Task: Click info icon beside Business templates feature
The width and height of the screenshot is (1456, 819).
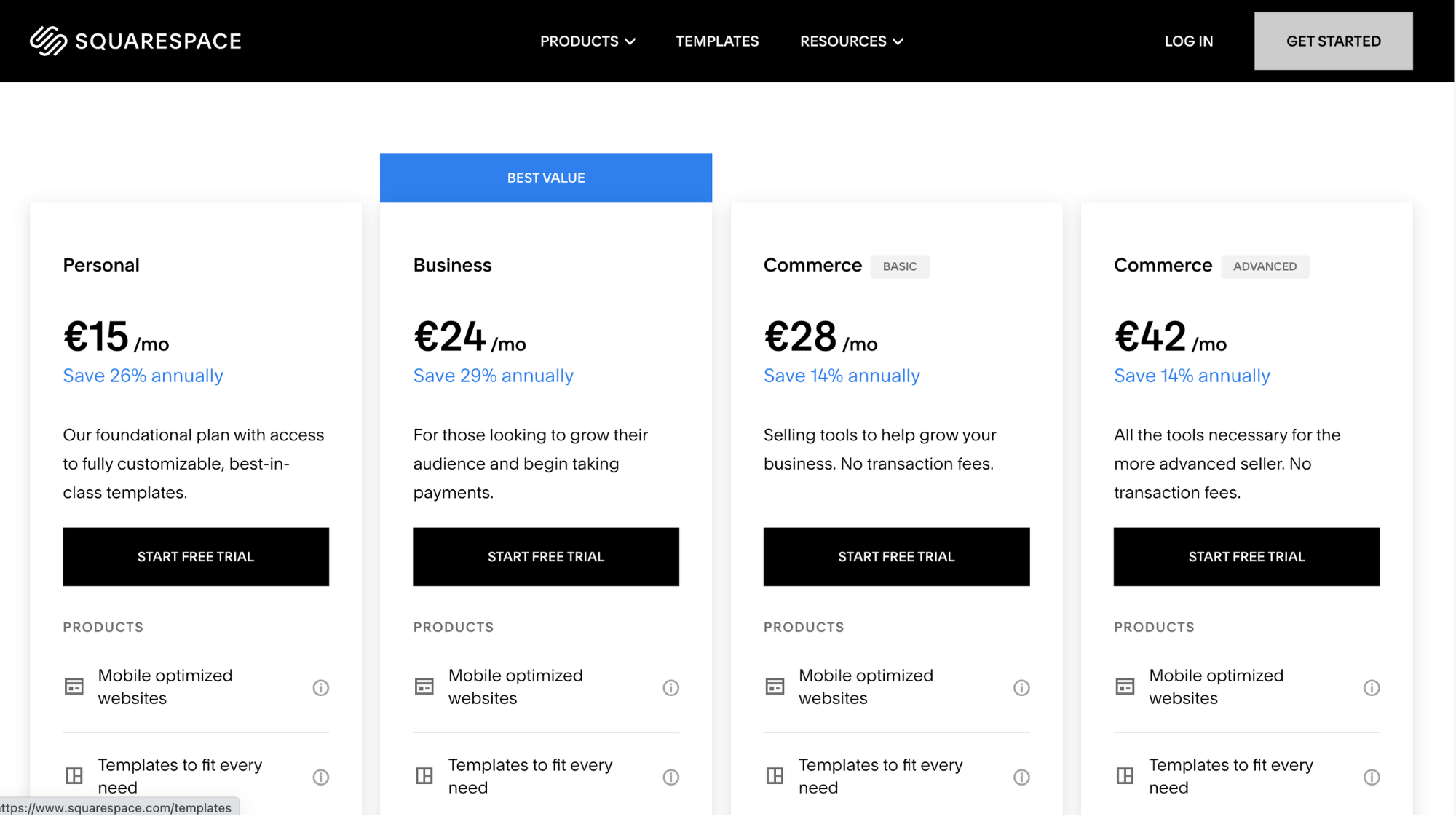Action: (670, 777)
